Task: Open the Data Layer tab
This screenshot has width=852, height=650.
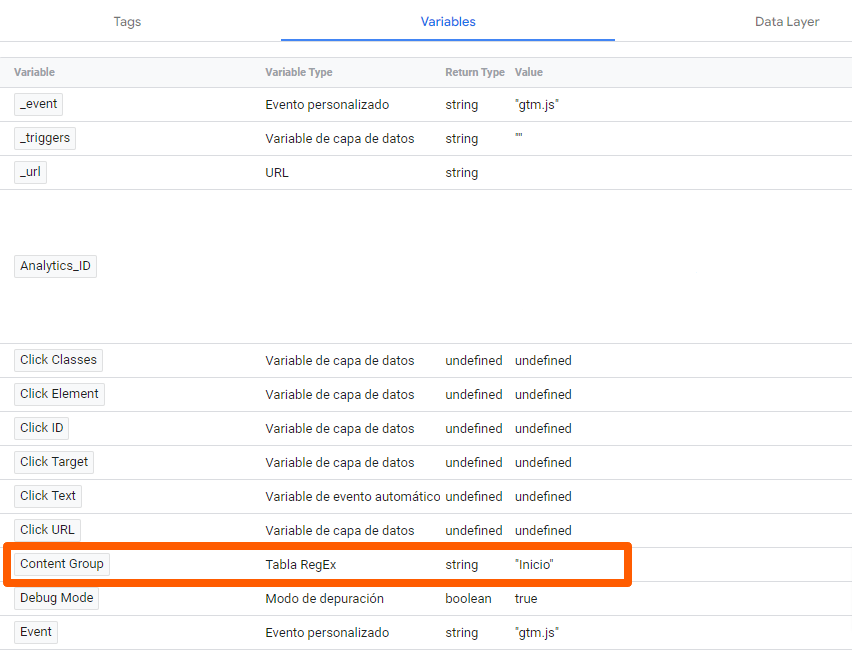Action: point(787,22)
